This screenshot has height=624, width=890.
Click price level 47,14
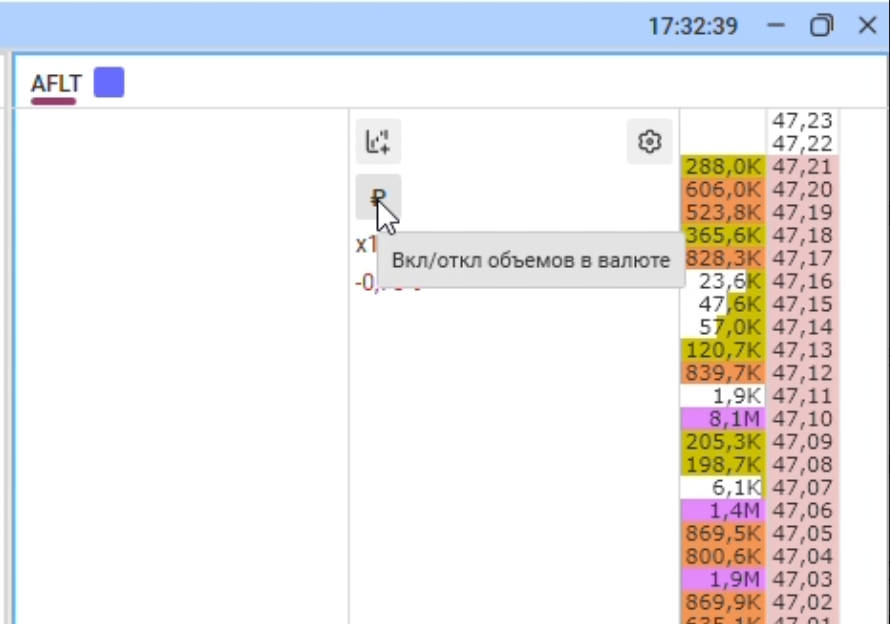(x=802, y=327)
